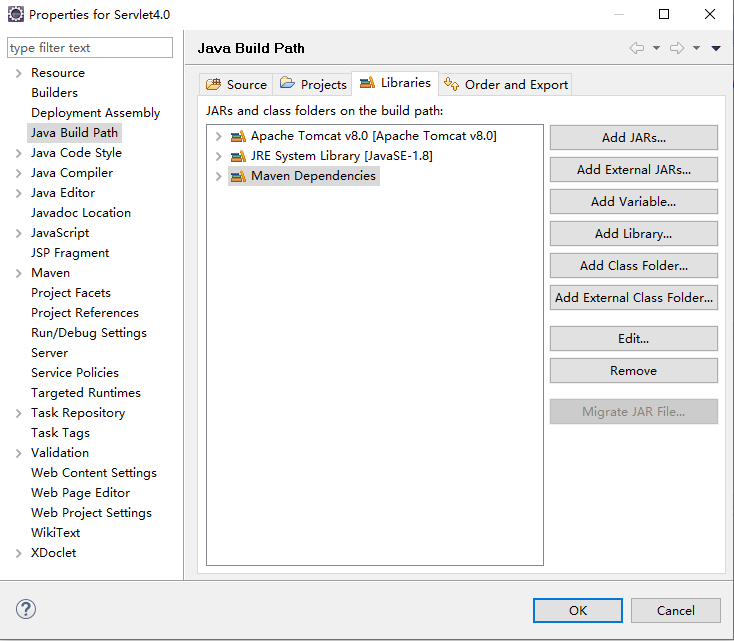The height and width of the screenshot is (641, 734).
Task: Expand the Apache Tomcat v8.0 entry
Action: tap(218, 136)
